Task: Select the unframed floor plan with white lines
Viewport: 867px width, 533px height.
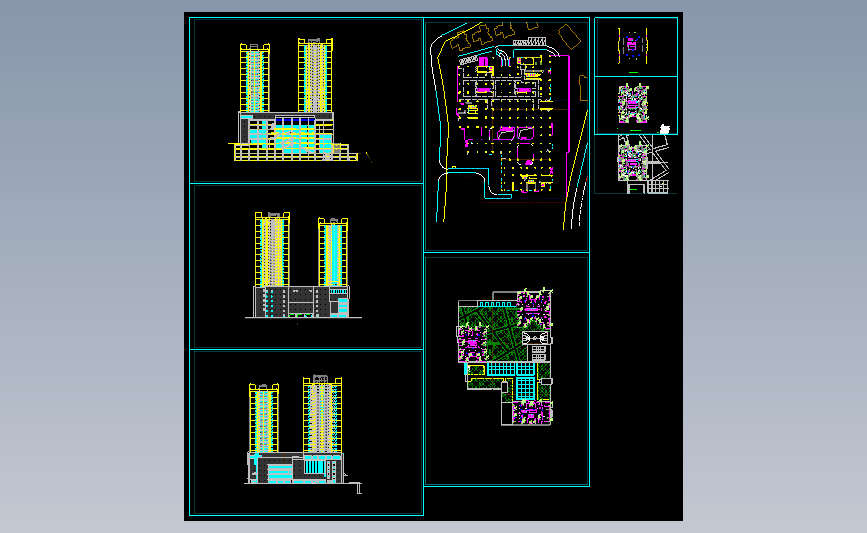Action: tap(644, 164)
